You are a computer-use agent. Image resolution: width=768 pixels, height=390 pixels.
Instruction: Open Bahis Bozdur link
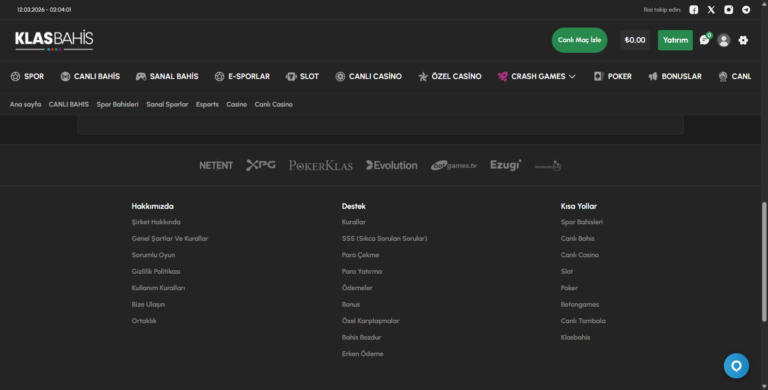(361, 337)
